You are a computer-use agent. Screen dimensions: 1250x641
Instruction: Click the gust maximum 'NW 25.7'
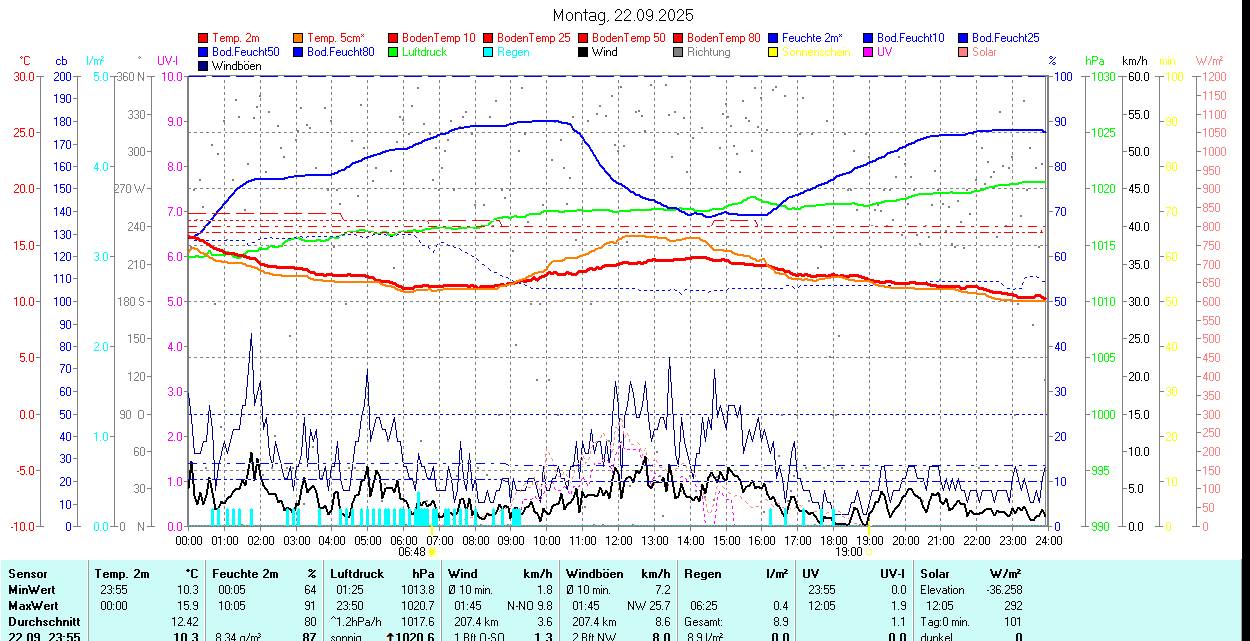coord(648,606)
